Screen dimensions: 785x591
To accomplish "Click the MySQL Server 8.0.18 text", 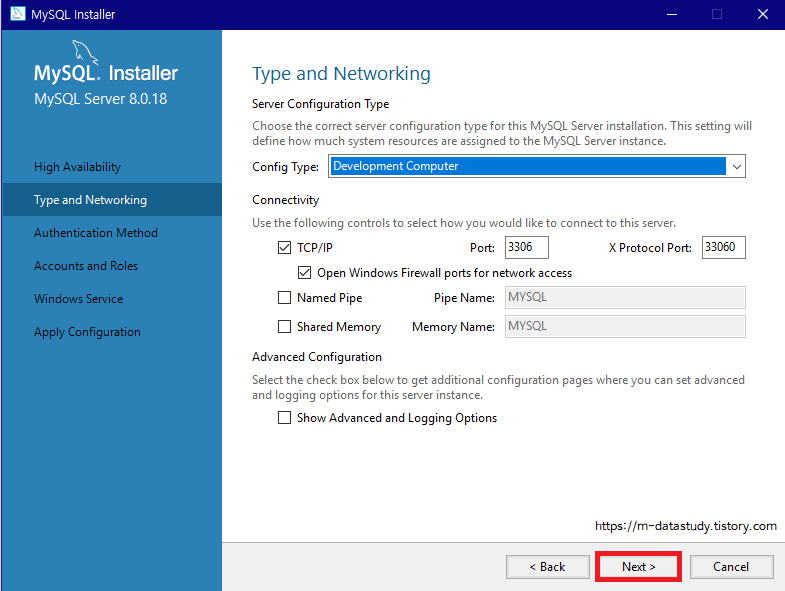I will 101,99.
